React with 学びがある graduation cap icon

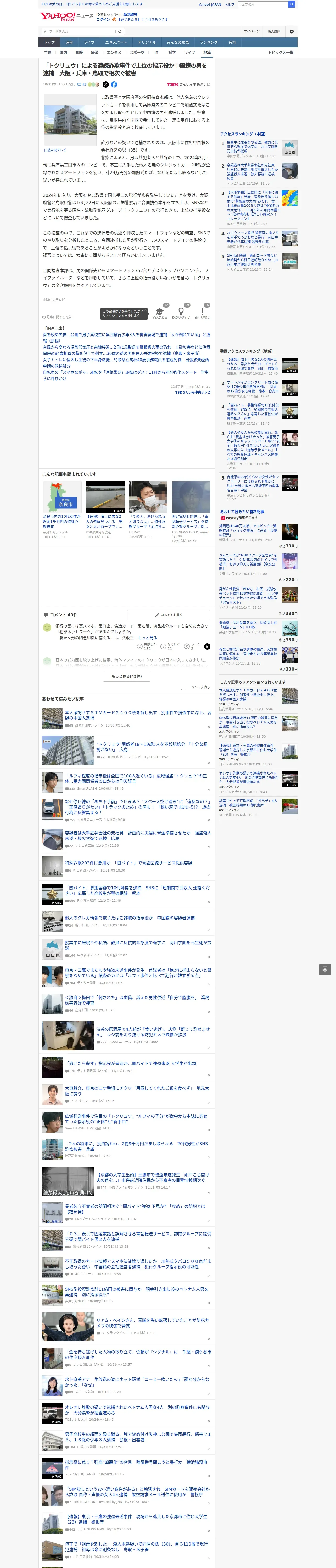(160, 310)
